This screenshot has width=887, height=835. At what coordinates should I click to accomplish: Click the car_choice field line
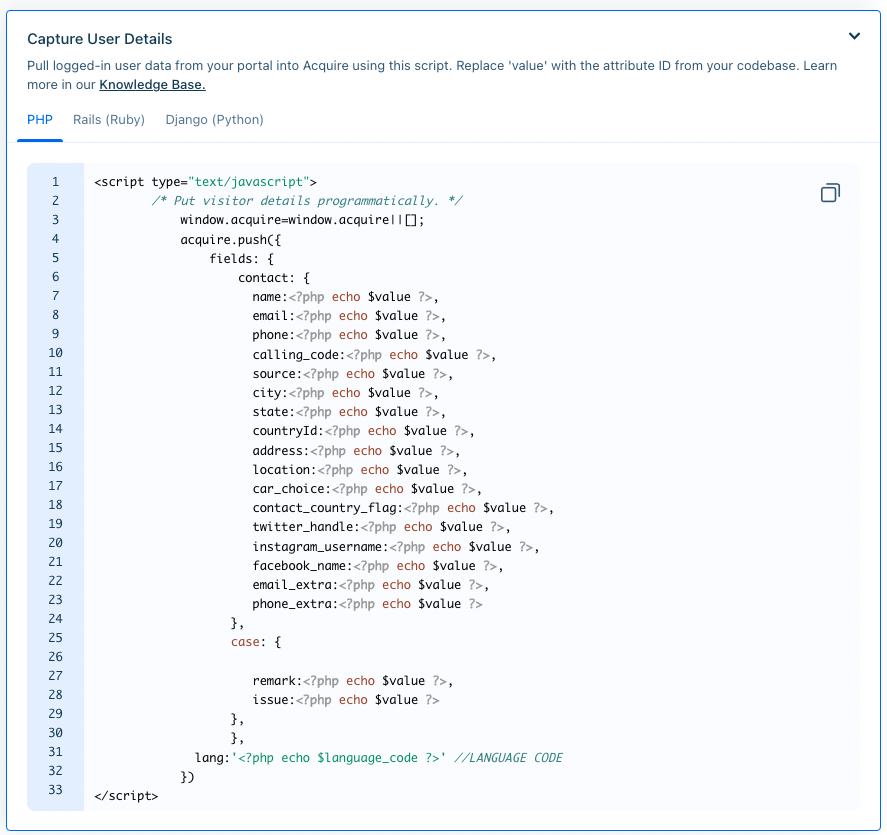367,489
